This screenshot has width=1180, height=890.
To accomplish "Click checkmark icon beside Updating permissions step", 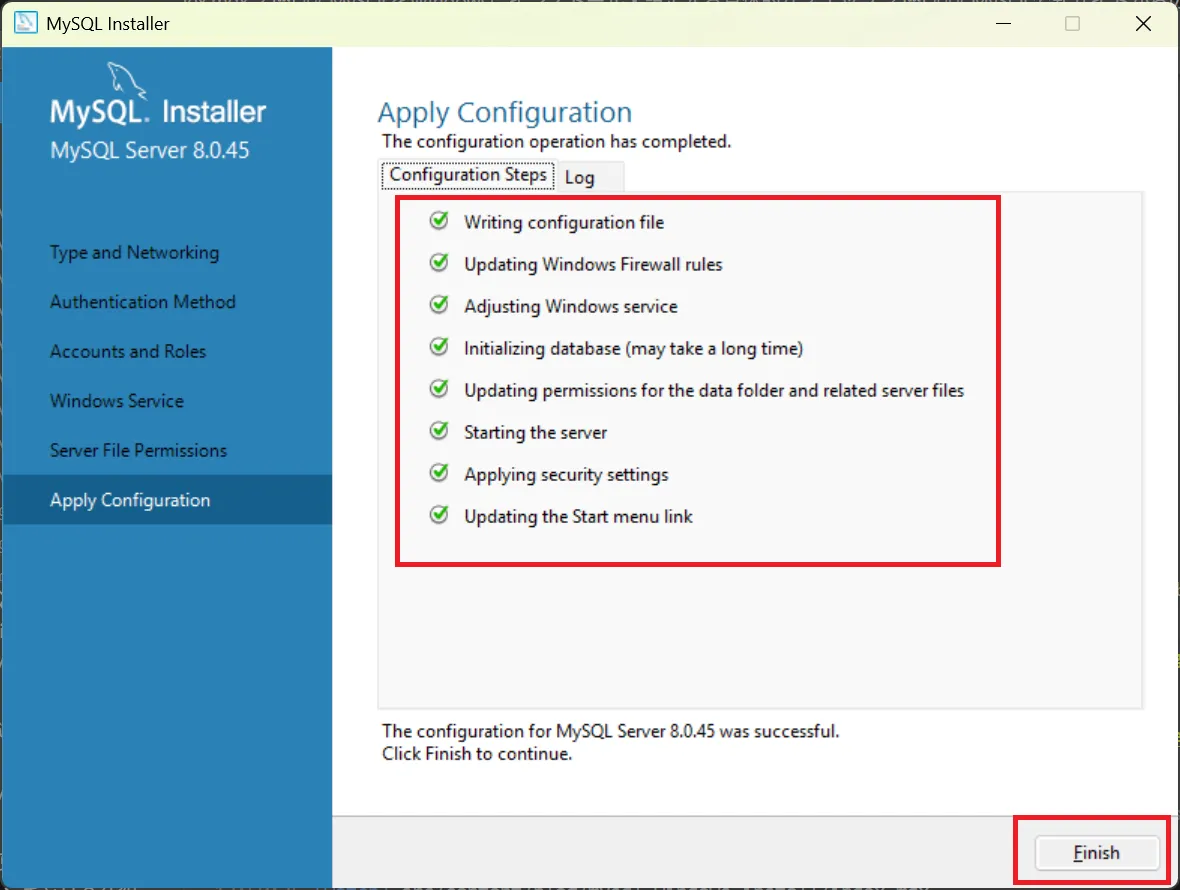I will tap(439, 390).
